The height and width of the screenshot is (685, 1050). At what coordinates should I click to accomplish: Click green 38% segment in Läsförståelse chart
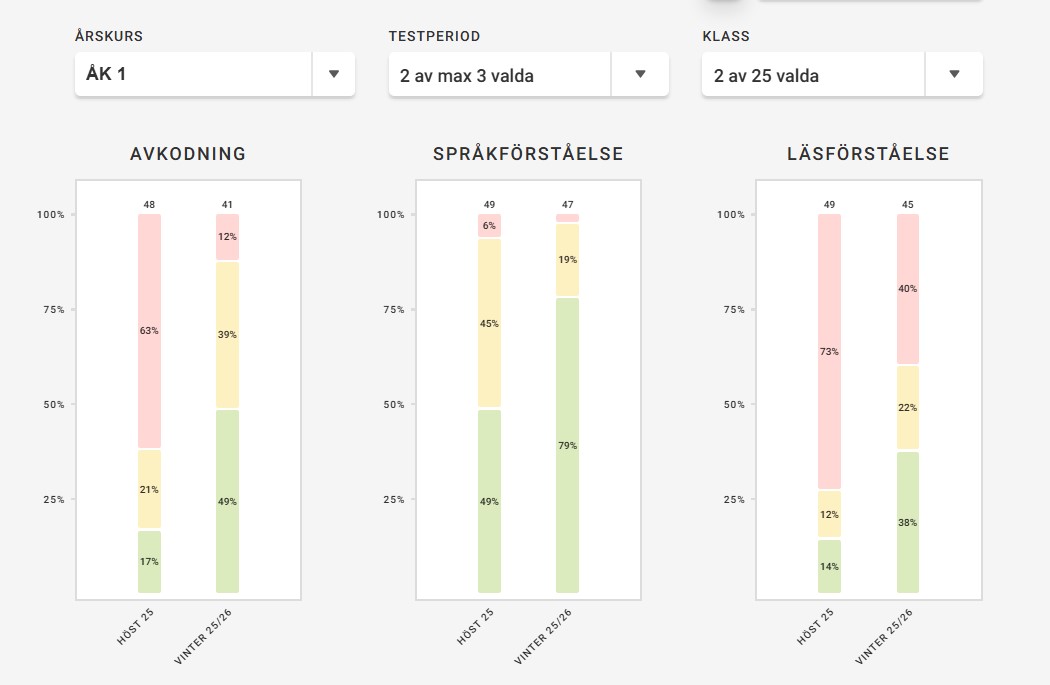pos(907,522)
